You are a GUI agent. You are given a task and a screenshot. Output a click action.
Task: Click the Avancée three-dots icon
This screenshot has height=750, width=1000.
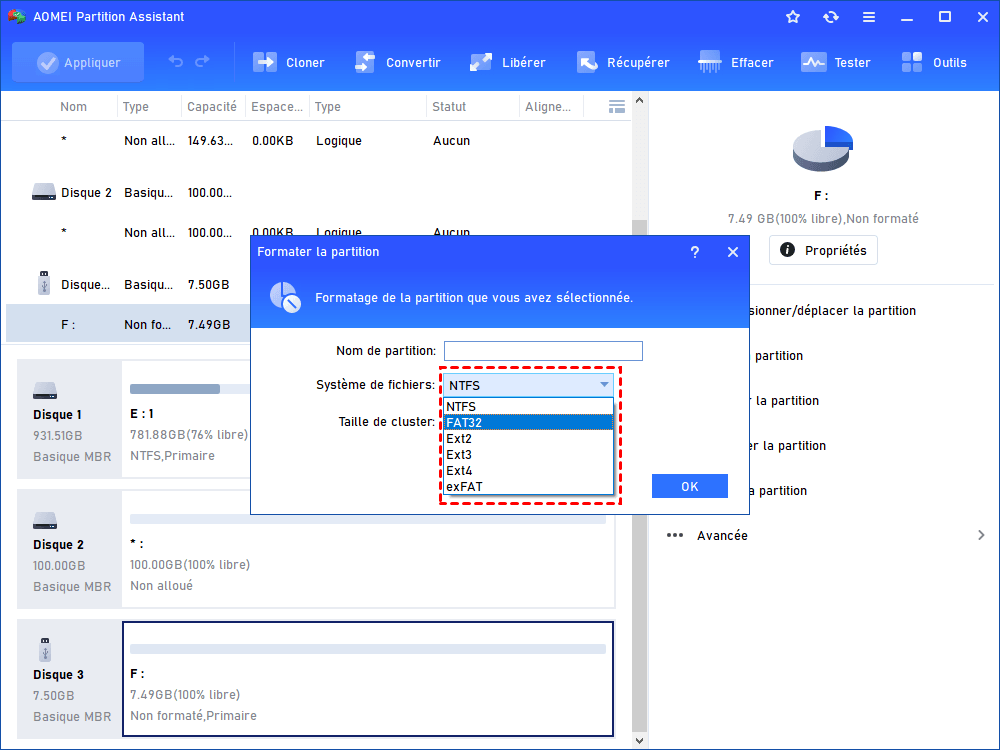[x=675, y=535]
